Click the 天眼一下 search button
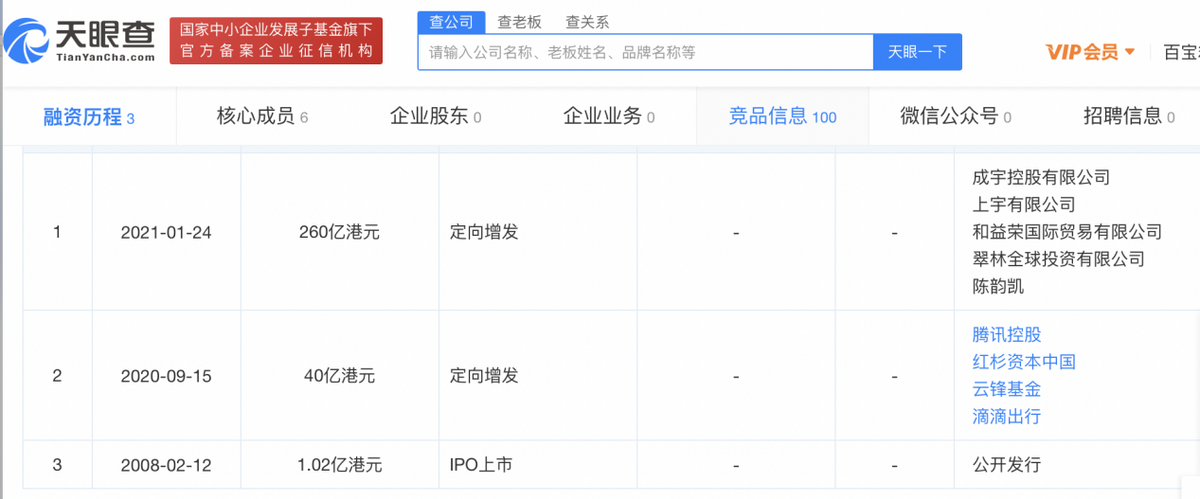Screen dimensions: 1200x499 [917, 52]
